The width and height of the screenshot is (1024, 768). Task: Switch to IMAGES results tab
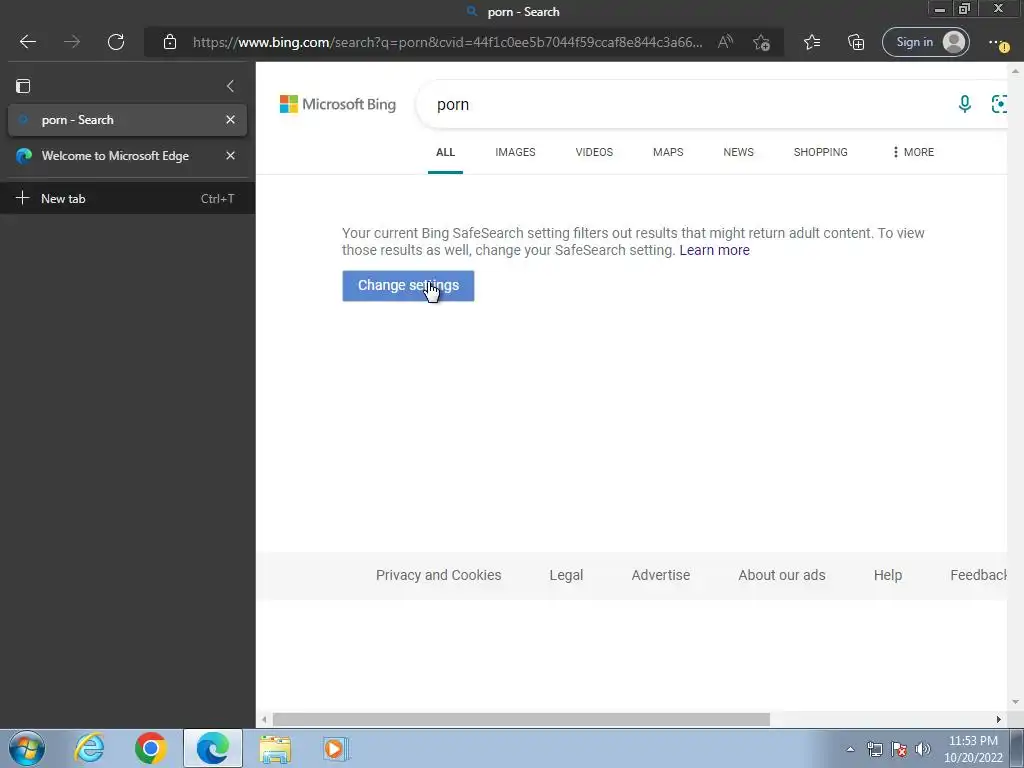pos(515,152)
